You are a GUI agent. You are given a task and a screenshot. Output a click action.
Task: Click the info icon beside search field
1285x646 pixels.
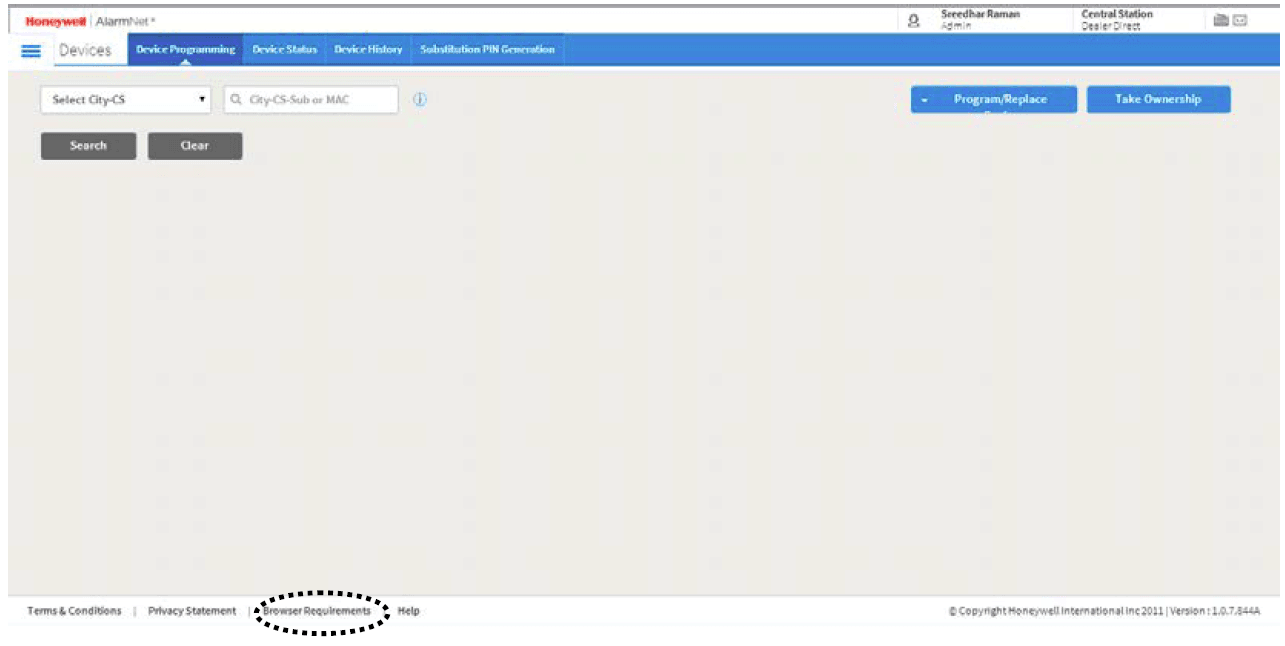tap(420, 100)
